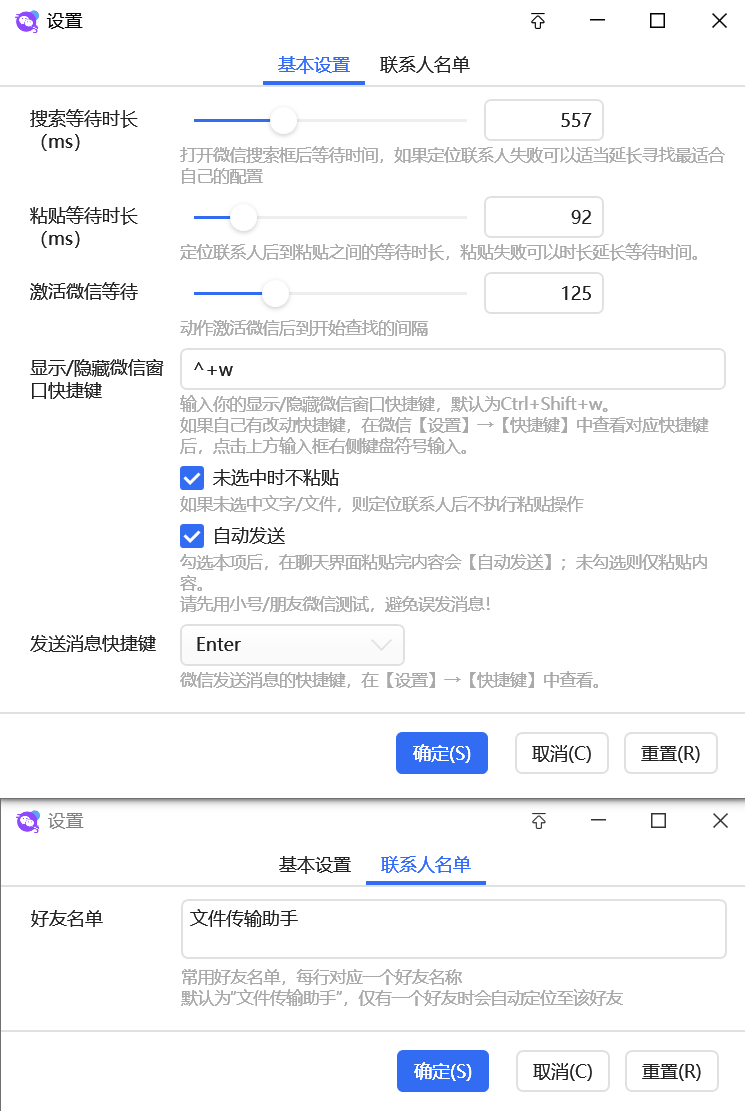Minimize the lower settings window

598,820
